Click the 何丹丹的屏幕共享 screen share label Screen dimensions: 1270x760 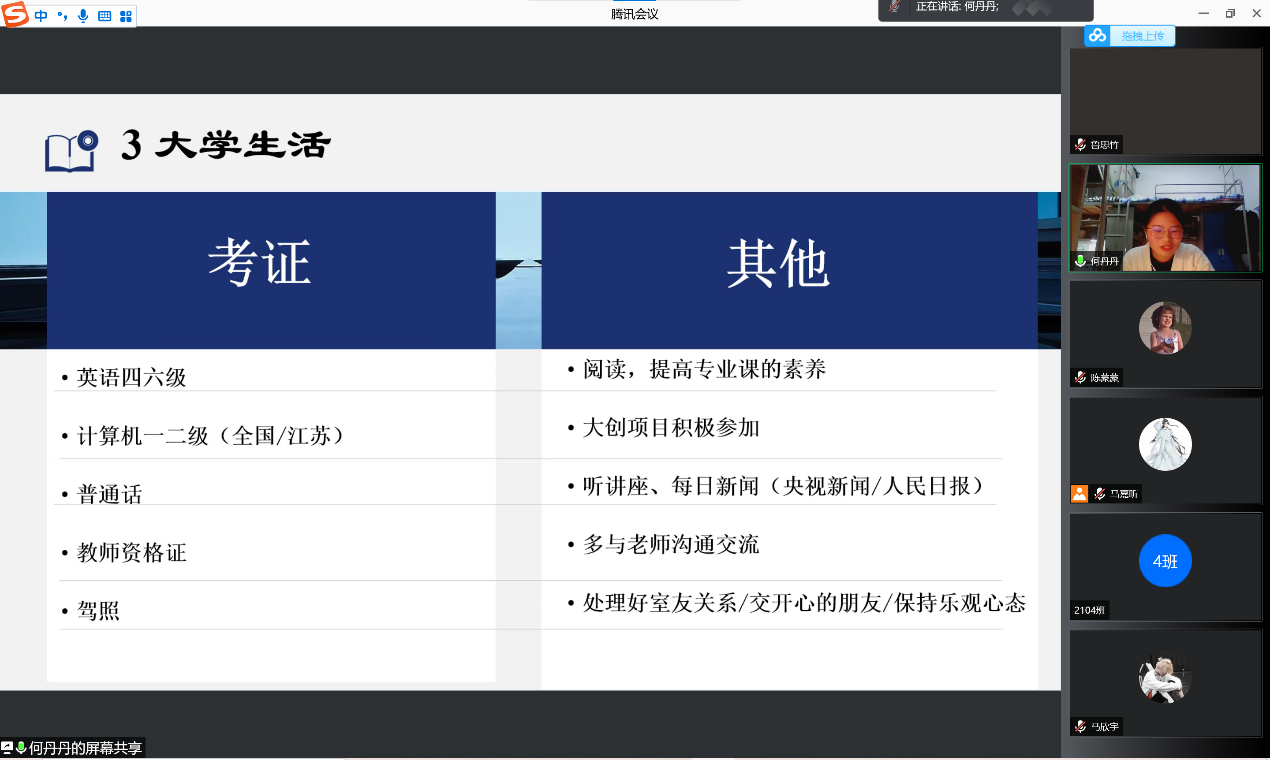(85, 748)
